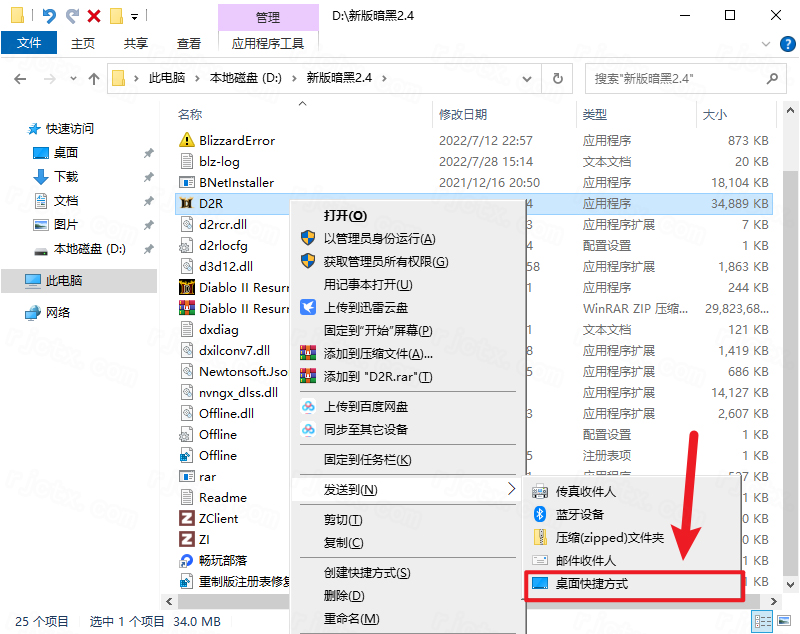Screen dimensions: 800x634
Task: Click the redo icon in quick access toolbar
Action: click(x=72, y=16)
